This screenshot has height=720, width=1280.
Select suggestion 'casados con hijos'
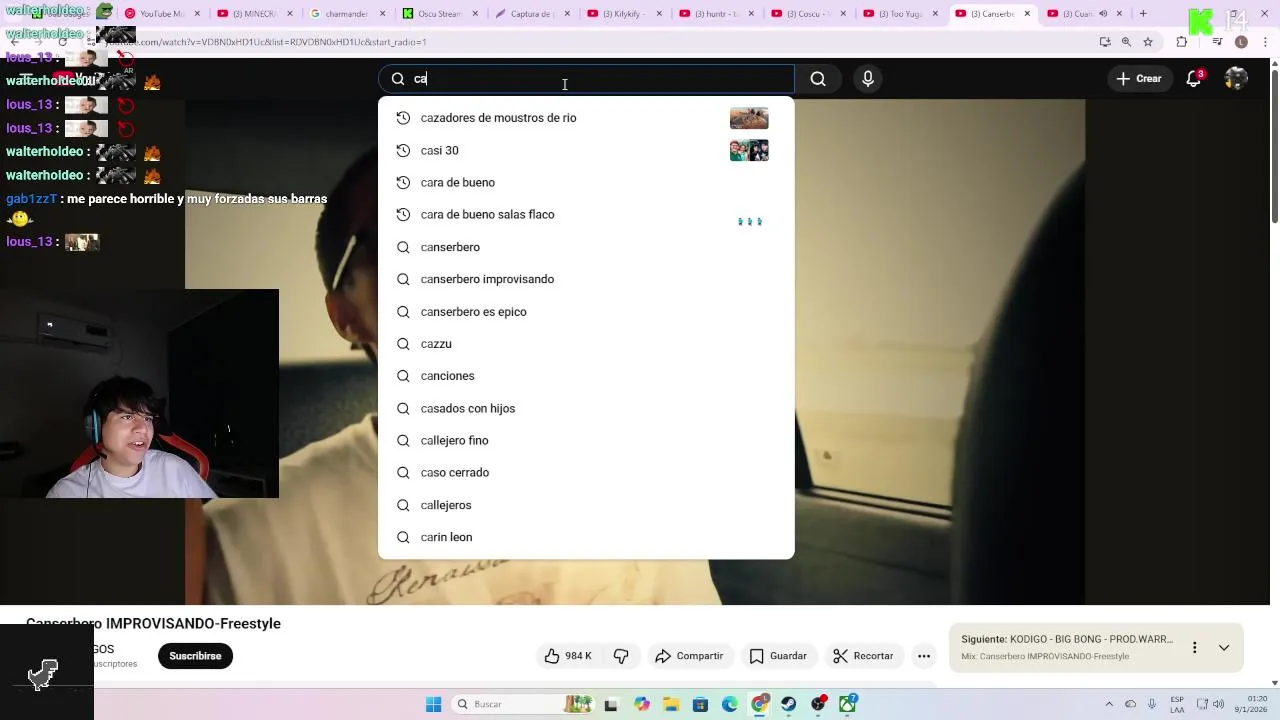pyautogui.click(x=586, y=408)
